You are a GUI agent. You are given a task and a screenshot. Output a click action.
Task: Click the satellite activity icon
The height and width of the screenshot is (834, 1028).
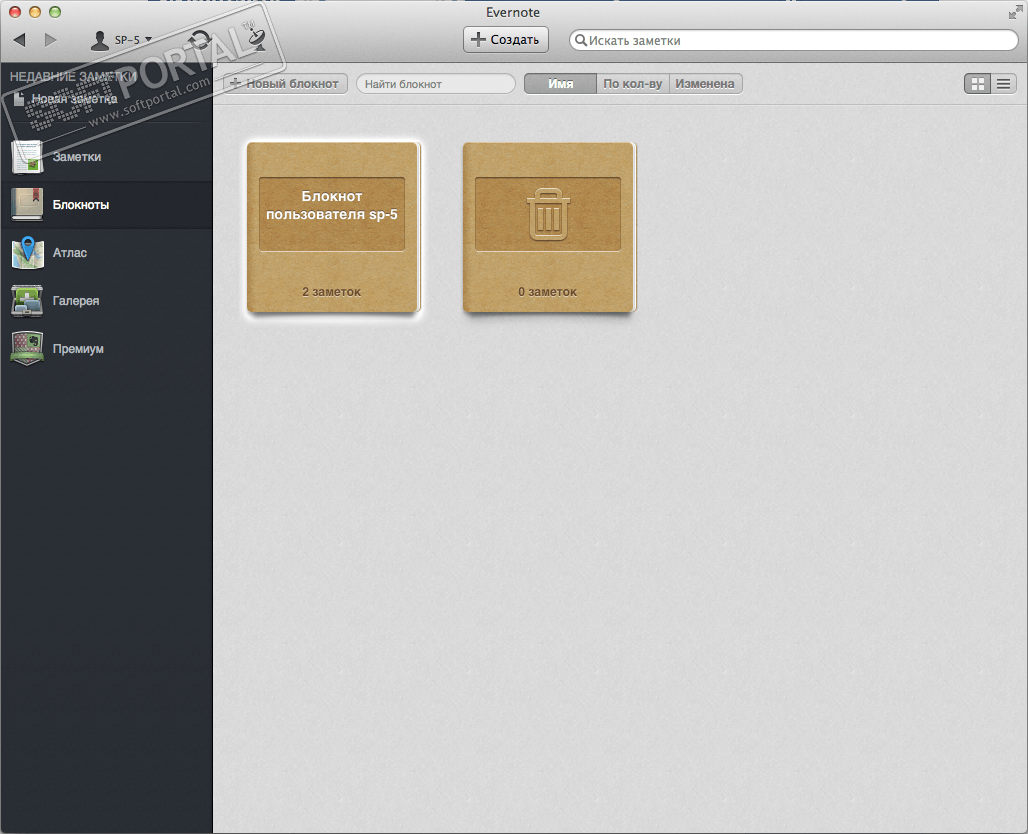pos(257,39)
